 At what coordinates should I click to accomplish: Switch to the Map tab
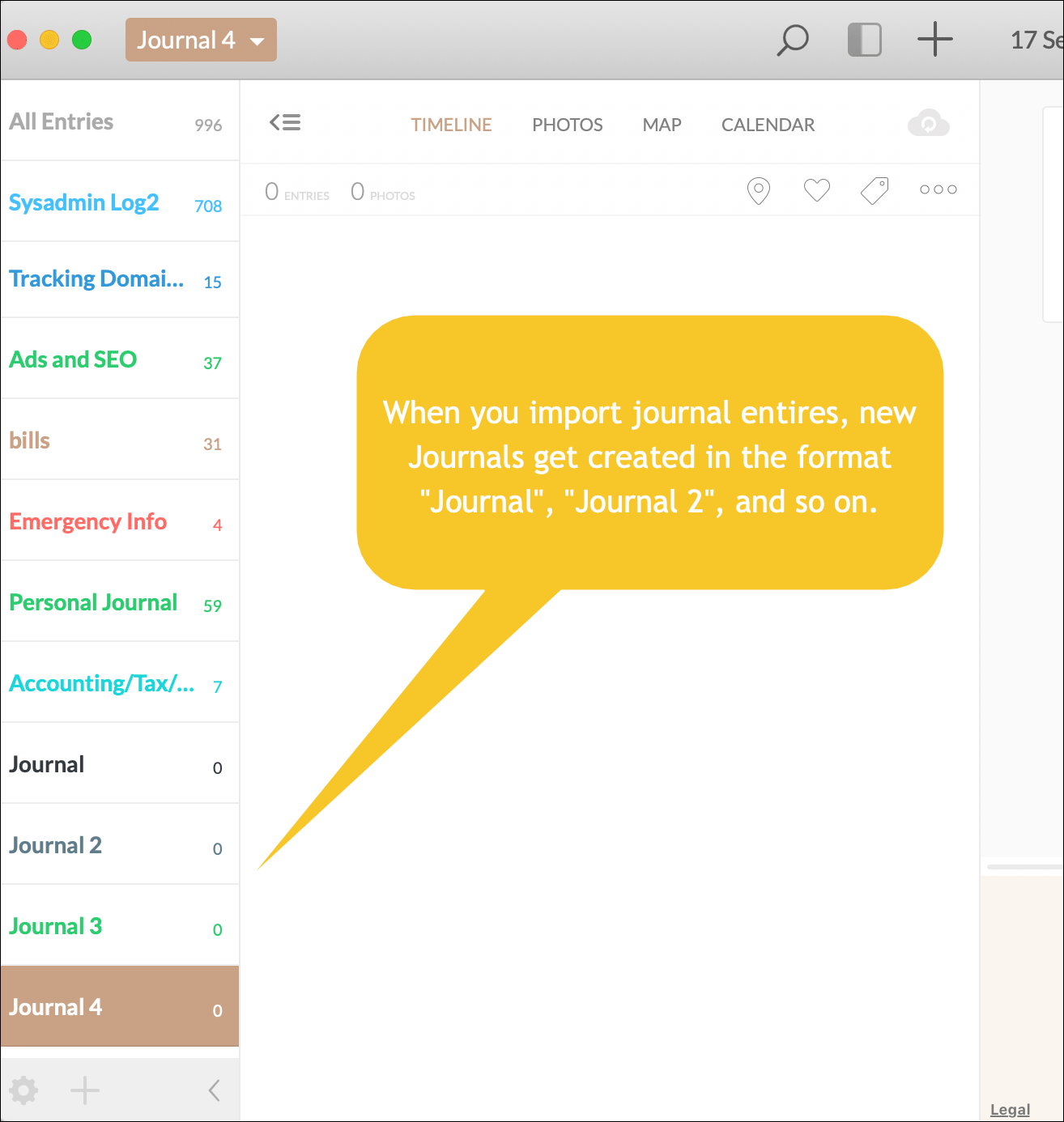(x=662, y=125)
